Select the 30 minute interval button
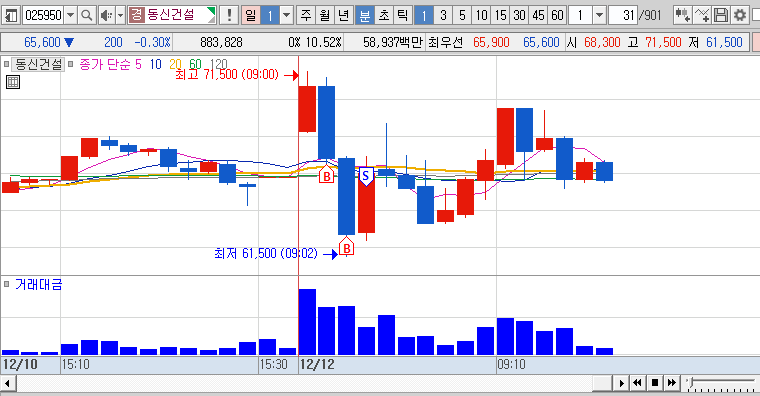This screenshot has height=396, width=760. [520, 16]
